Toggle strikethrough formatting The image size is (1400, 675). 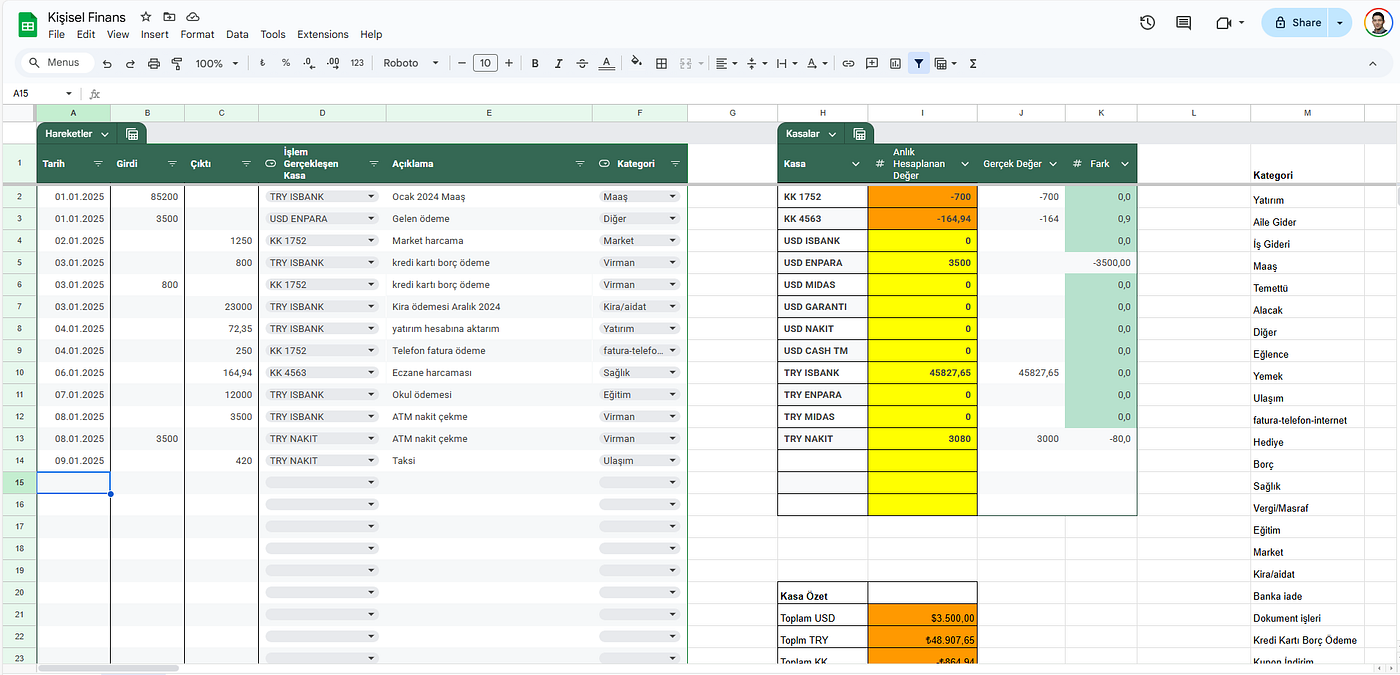click(x=582, y=63)
